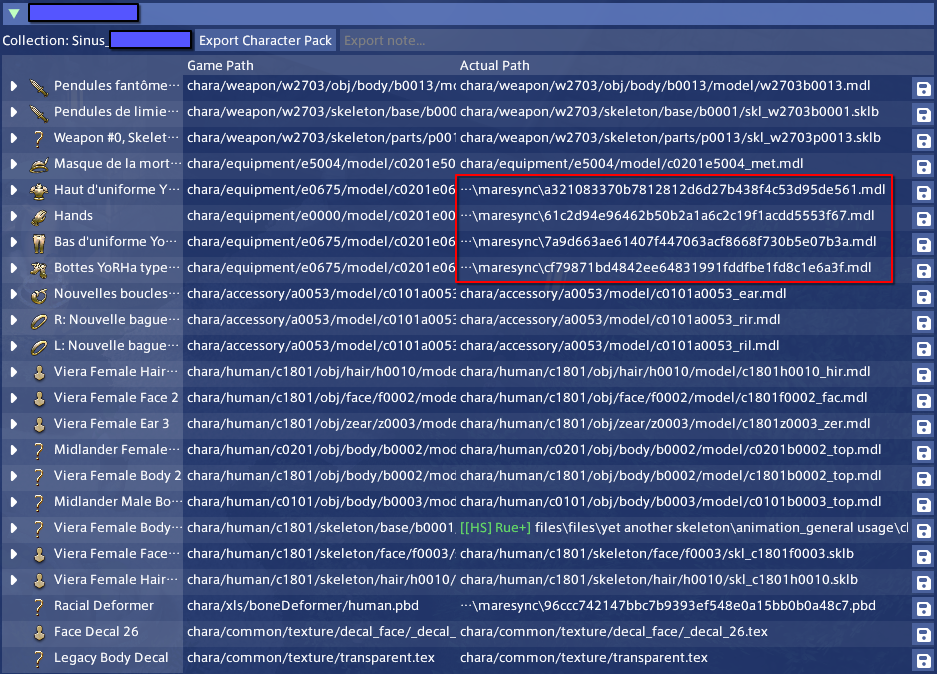Select the Racial Deformer row label
The image size is (937, 674).
pos(103,605)
